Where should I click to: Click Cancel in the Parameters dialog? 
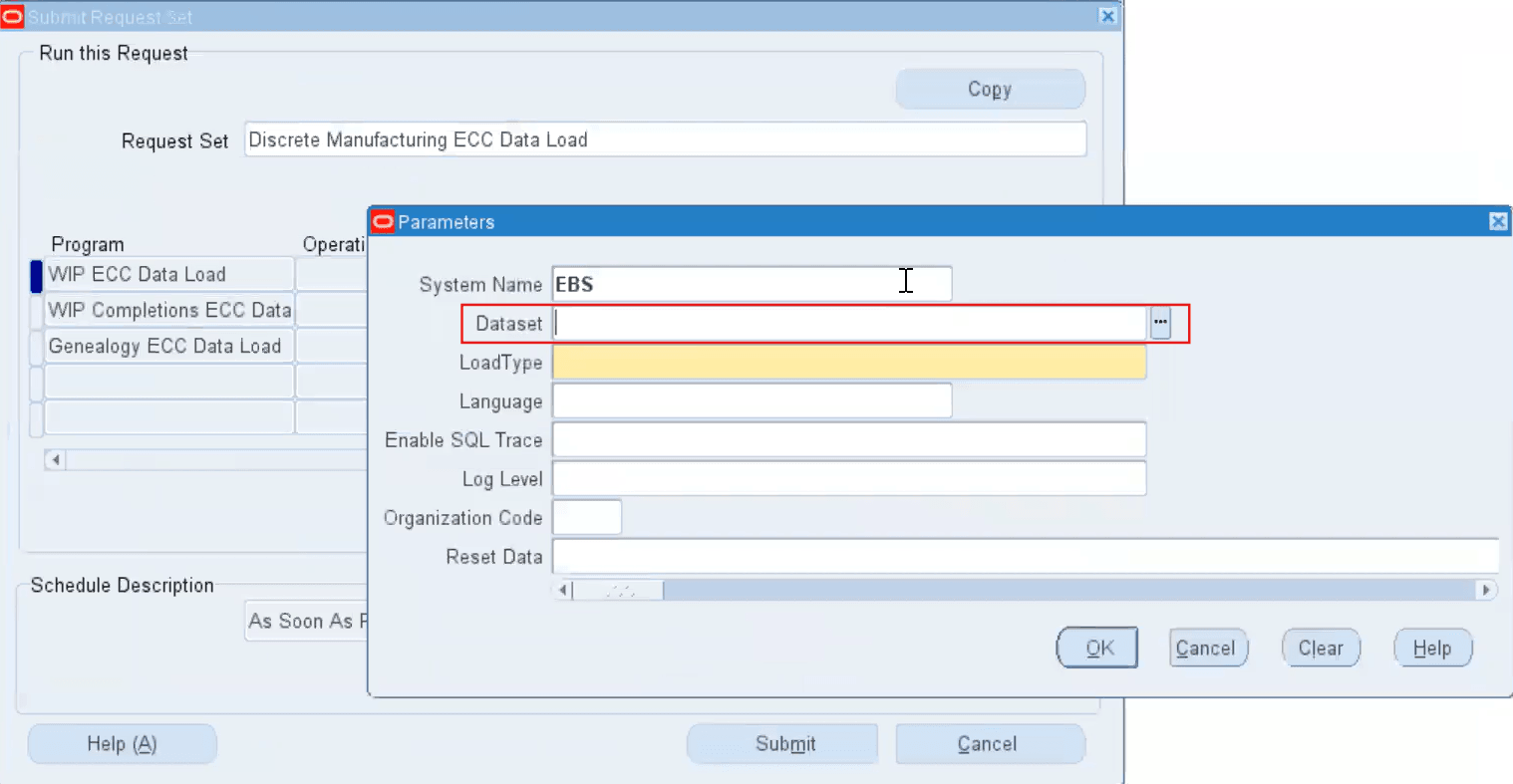click(x=1208, y=648)
